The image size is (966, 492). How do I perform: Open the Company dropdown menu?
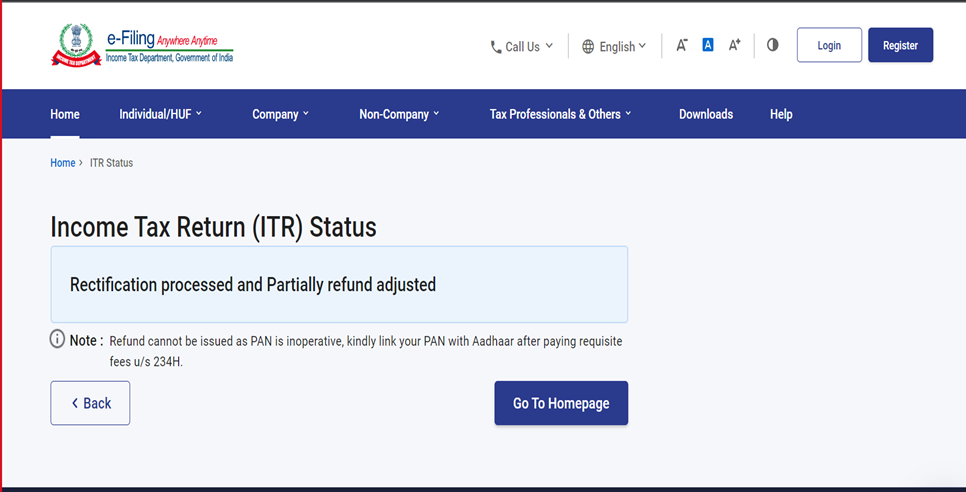pos(280,114)
